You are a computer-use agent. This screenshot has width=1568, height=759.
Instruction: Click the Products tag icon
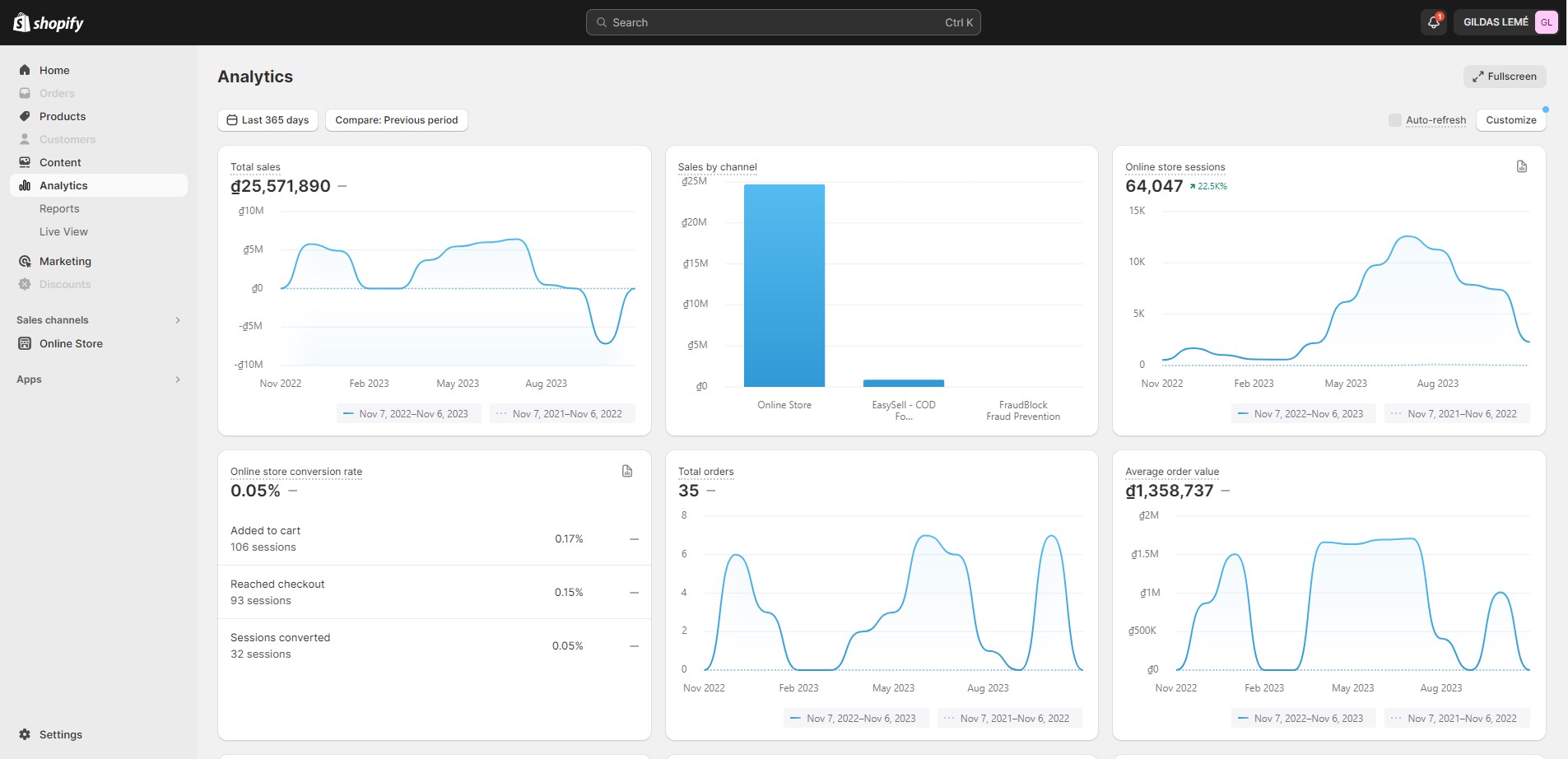25,116
